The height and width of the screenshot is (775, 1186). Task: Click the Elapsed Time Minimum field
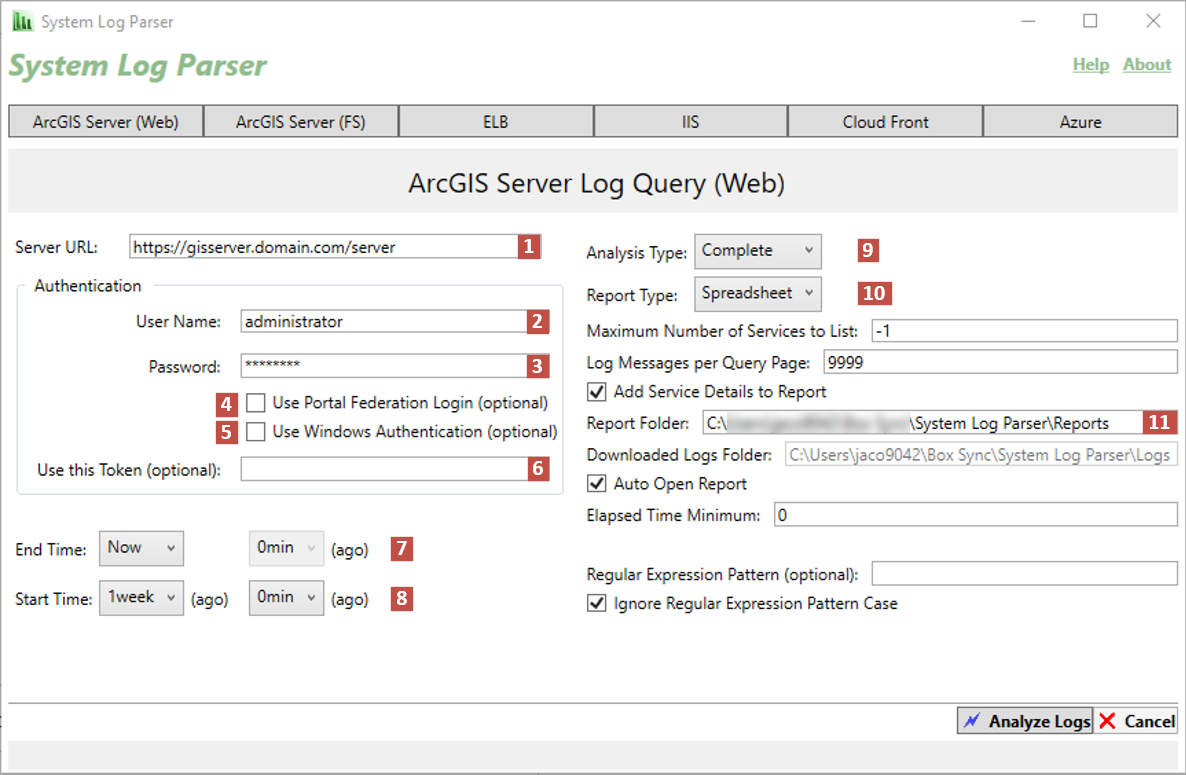pos(976,515)
